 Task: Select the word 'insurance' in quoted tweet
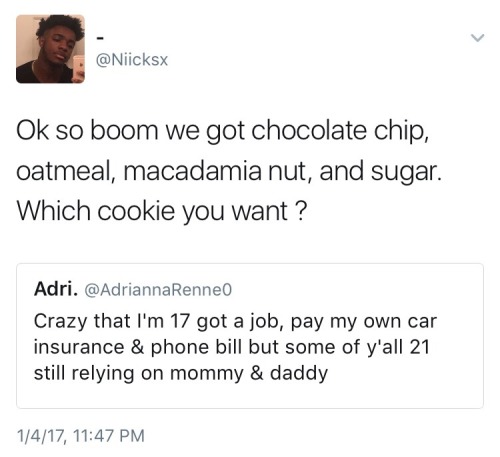(79, 347)
